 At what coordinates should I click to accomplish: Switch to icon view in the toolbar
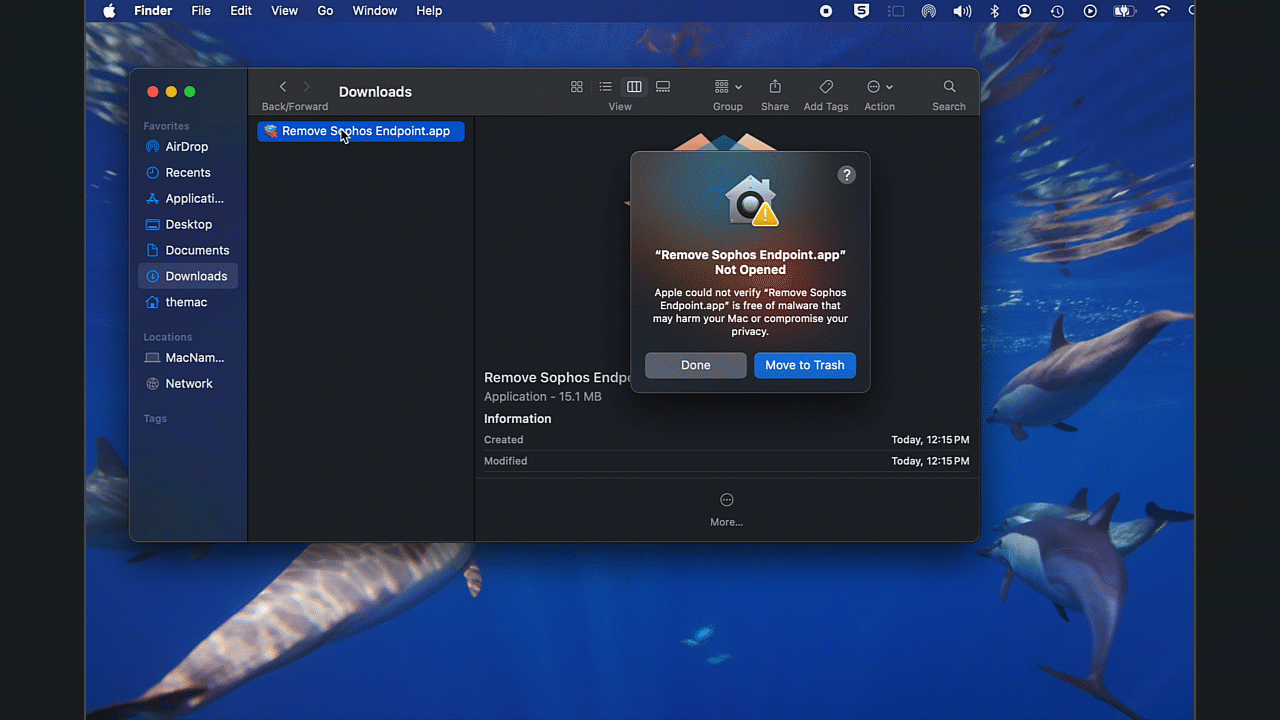click(577, 87)
